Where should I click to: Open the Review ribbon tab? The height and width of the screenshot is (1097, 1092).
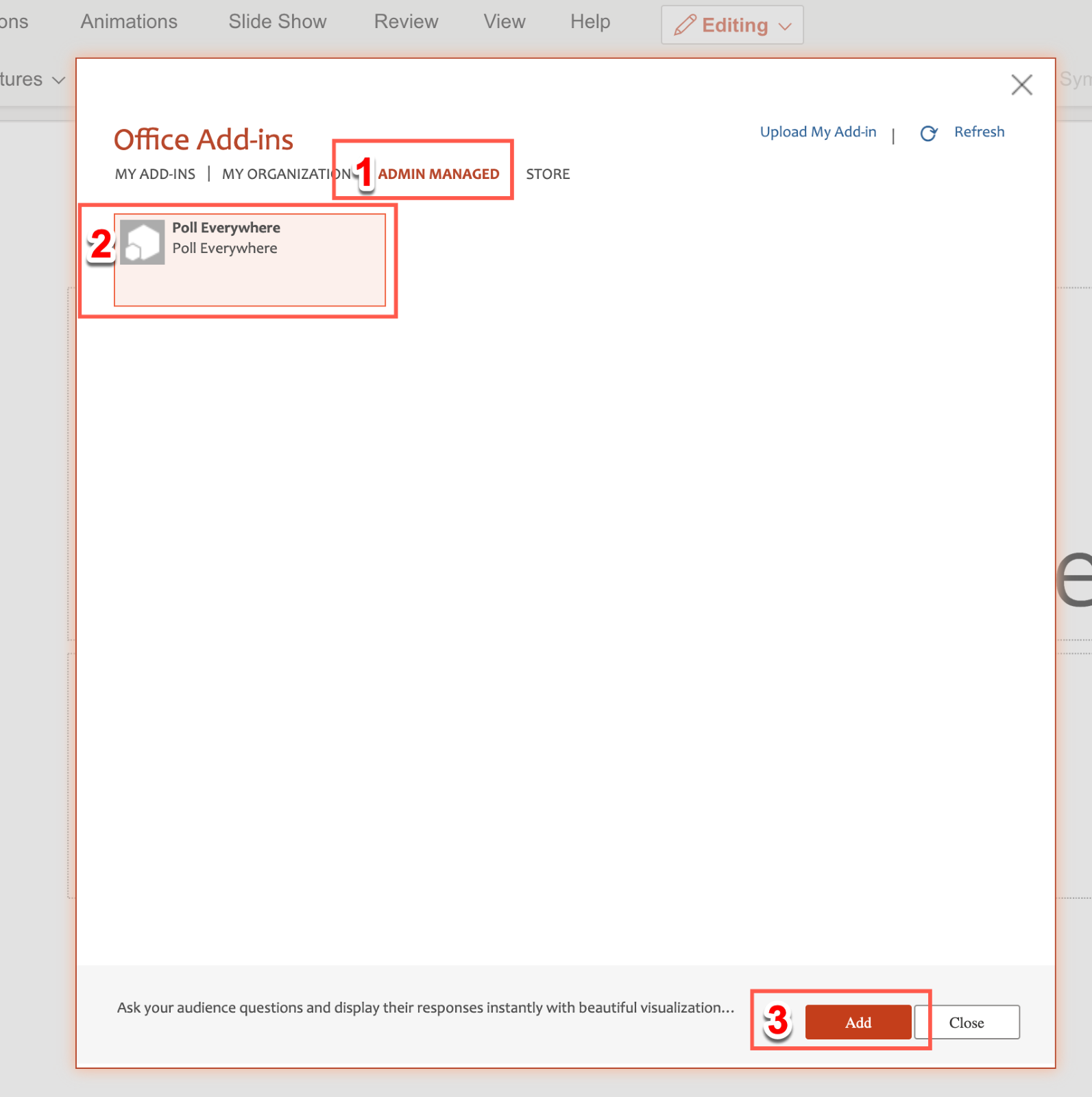point(406,22)
